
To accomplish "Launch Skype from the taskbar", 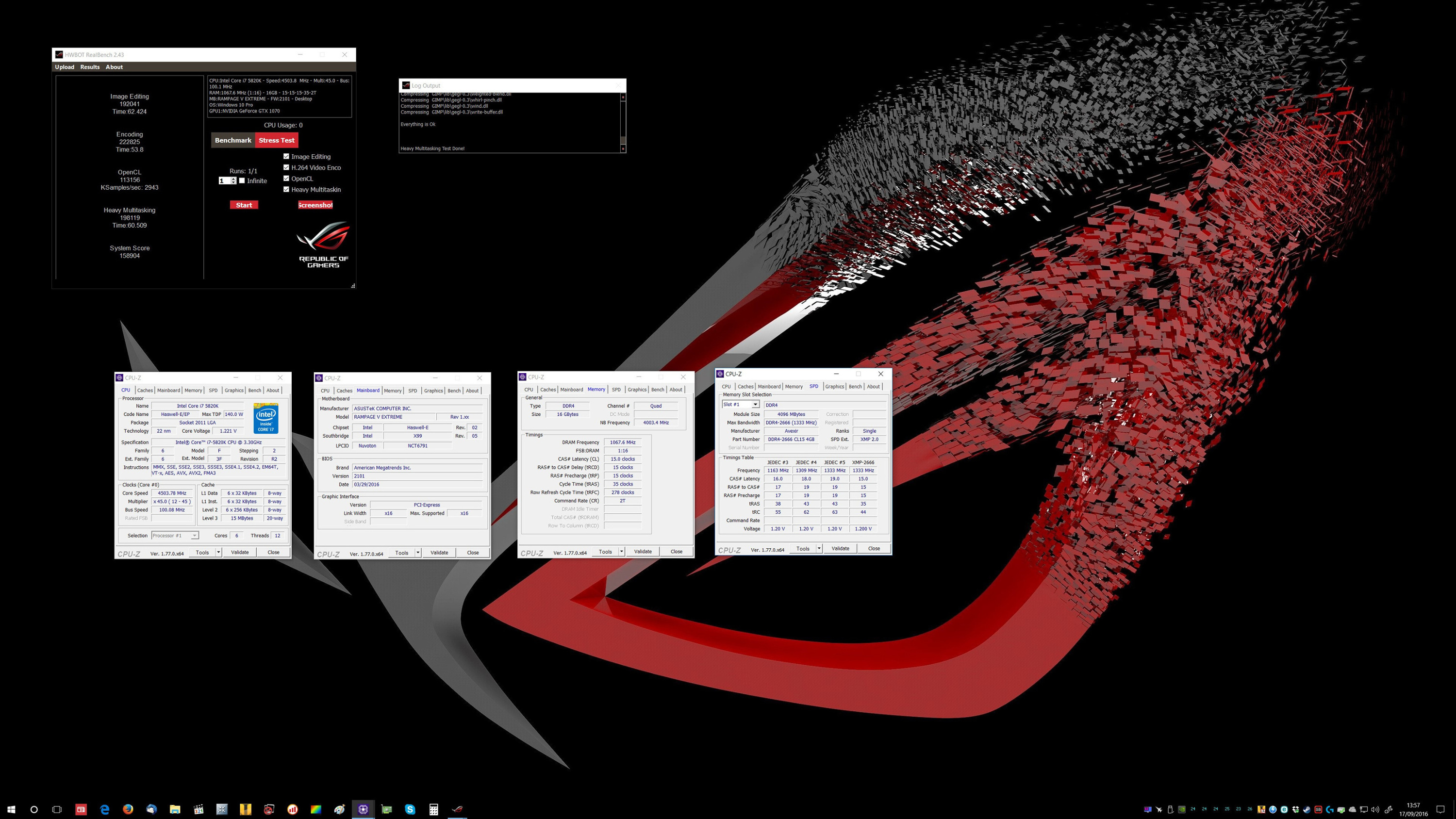I will [x=410, y=809].
